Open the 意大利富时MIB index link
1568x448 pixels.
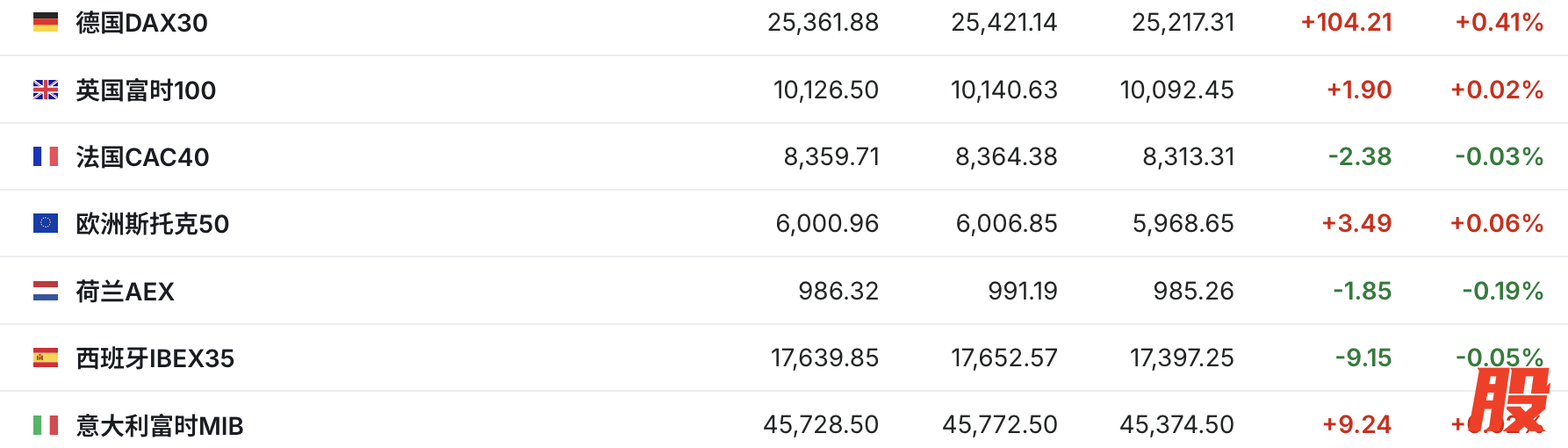tap(160, 426)
